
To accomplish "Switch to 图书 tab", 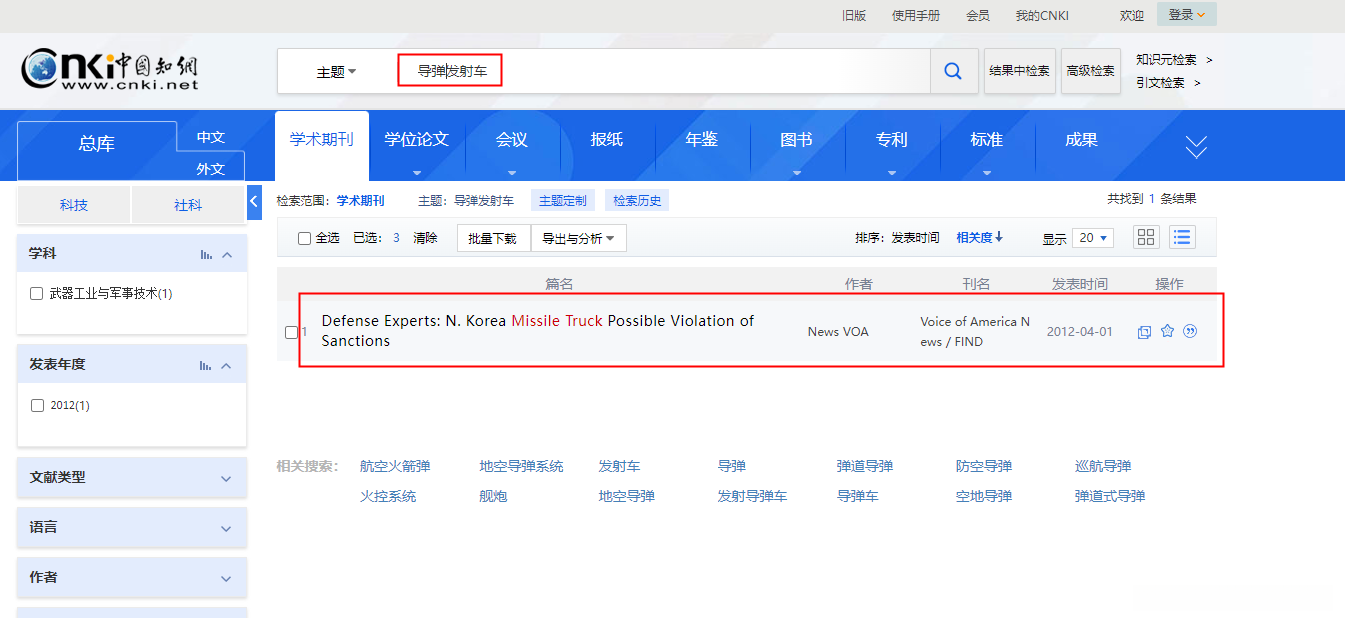I will click(x=797, y=140).
